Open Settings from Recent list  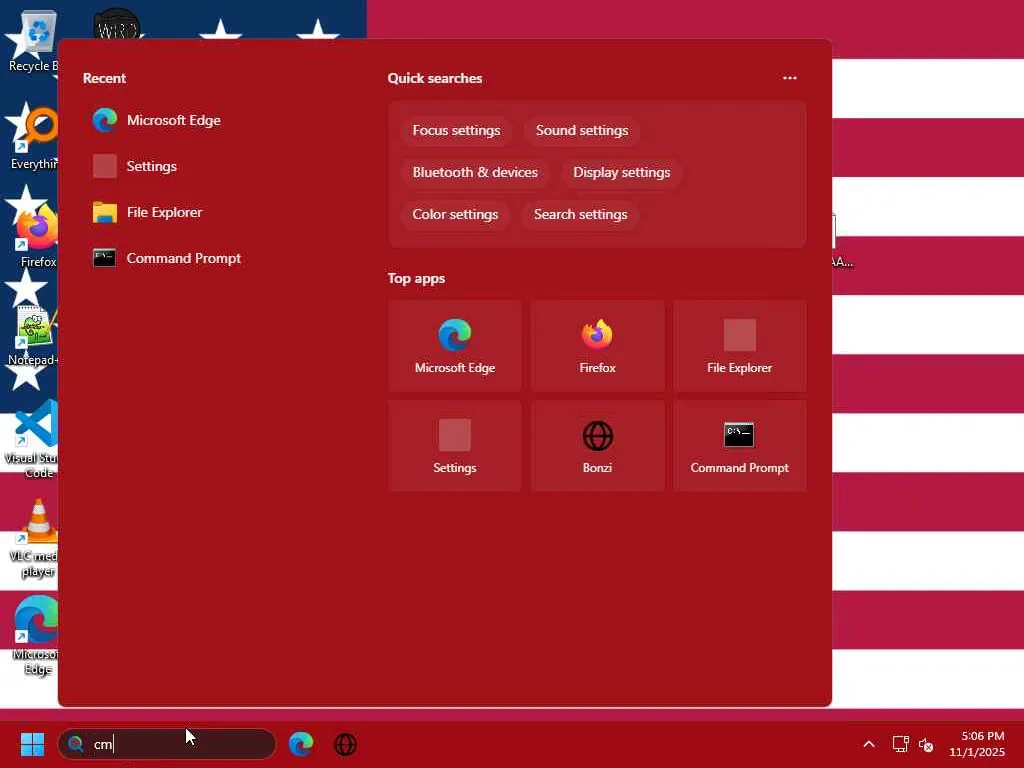coord(135,166)
